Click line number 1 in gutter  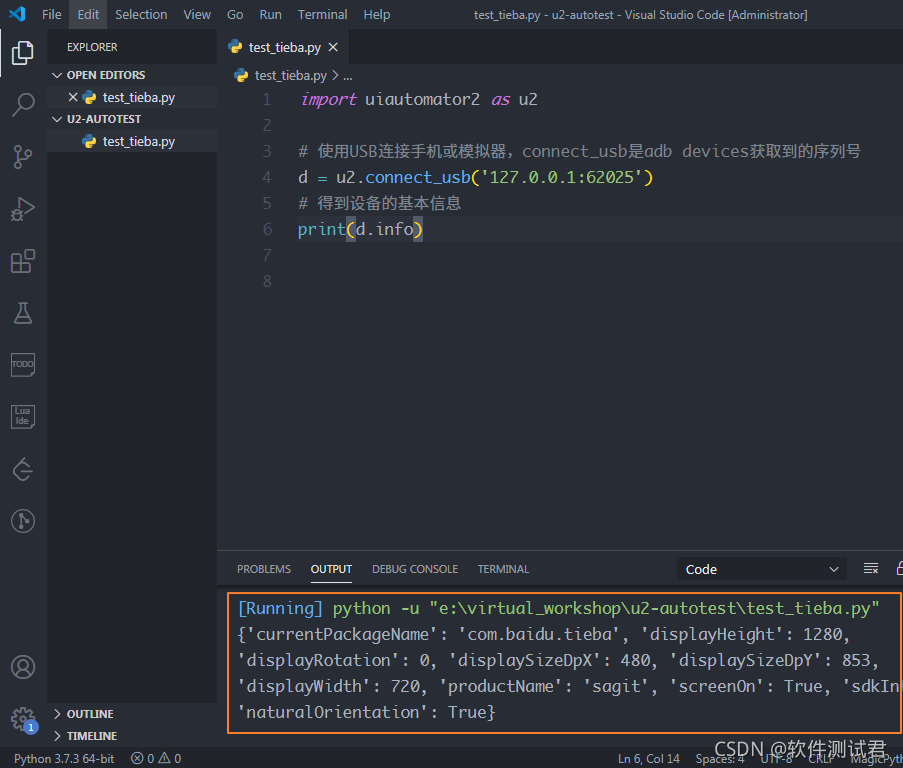pyautogui.click(x=267, y=99)
